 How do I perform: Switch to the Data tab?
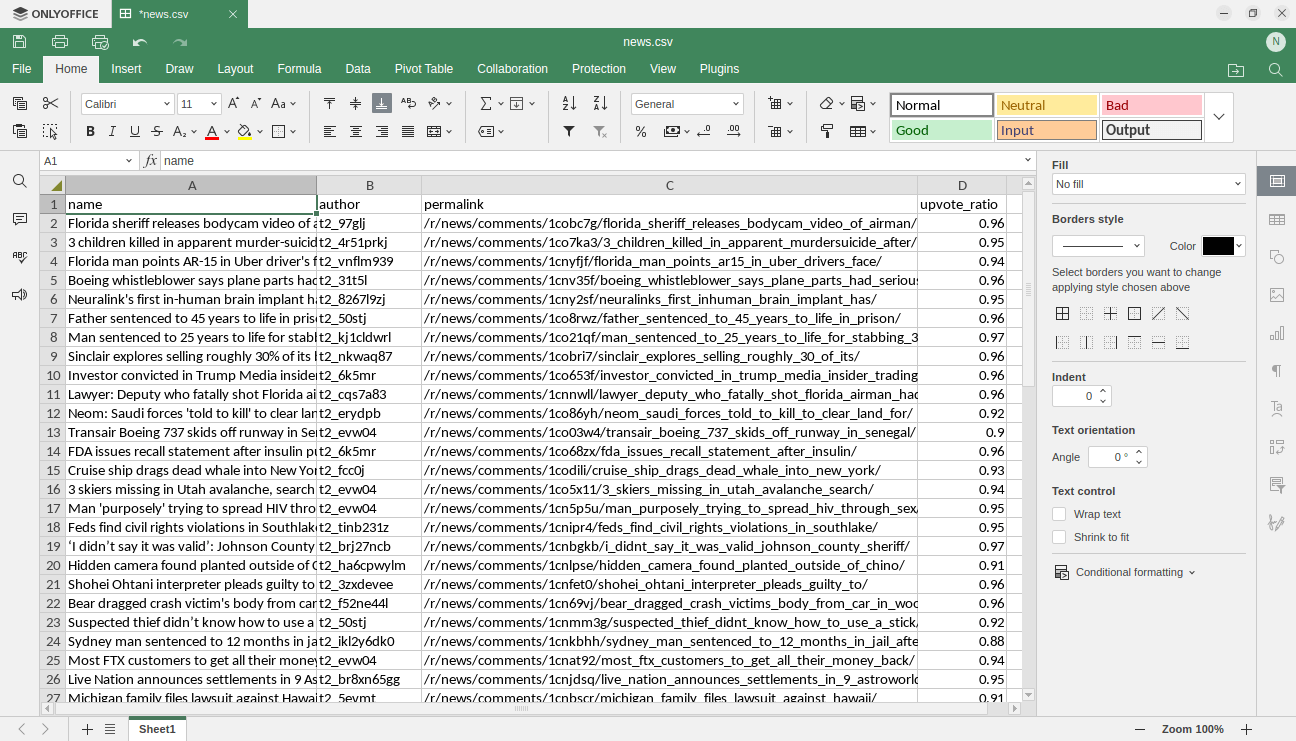click(358, 69)
